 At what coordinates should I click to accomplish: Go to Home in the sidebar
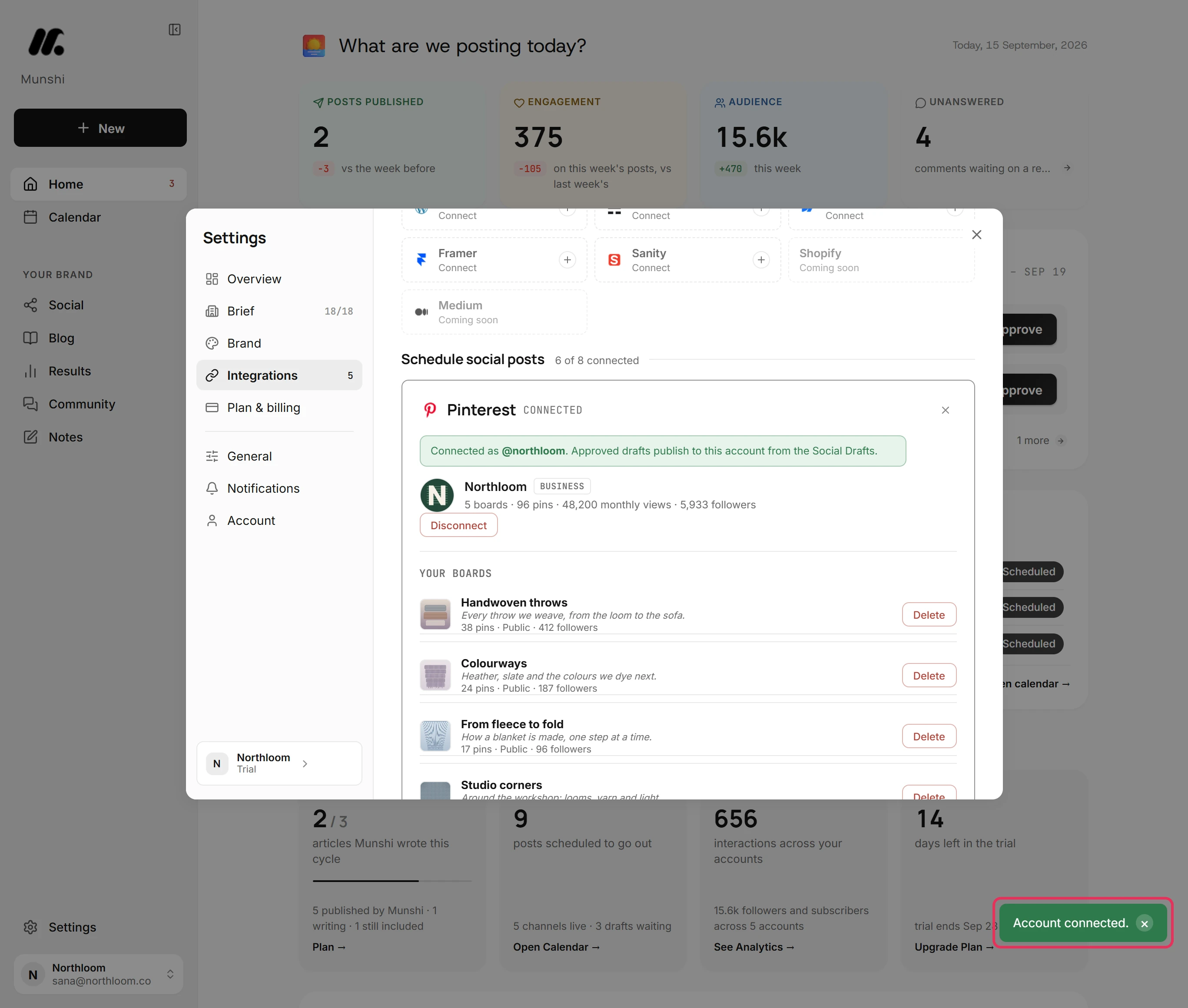tap(98, 184)
